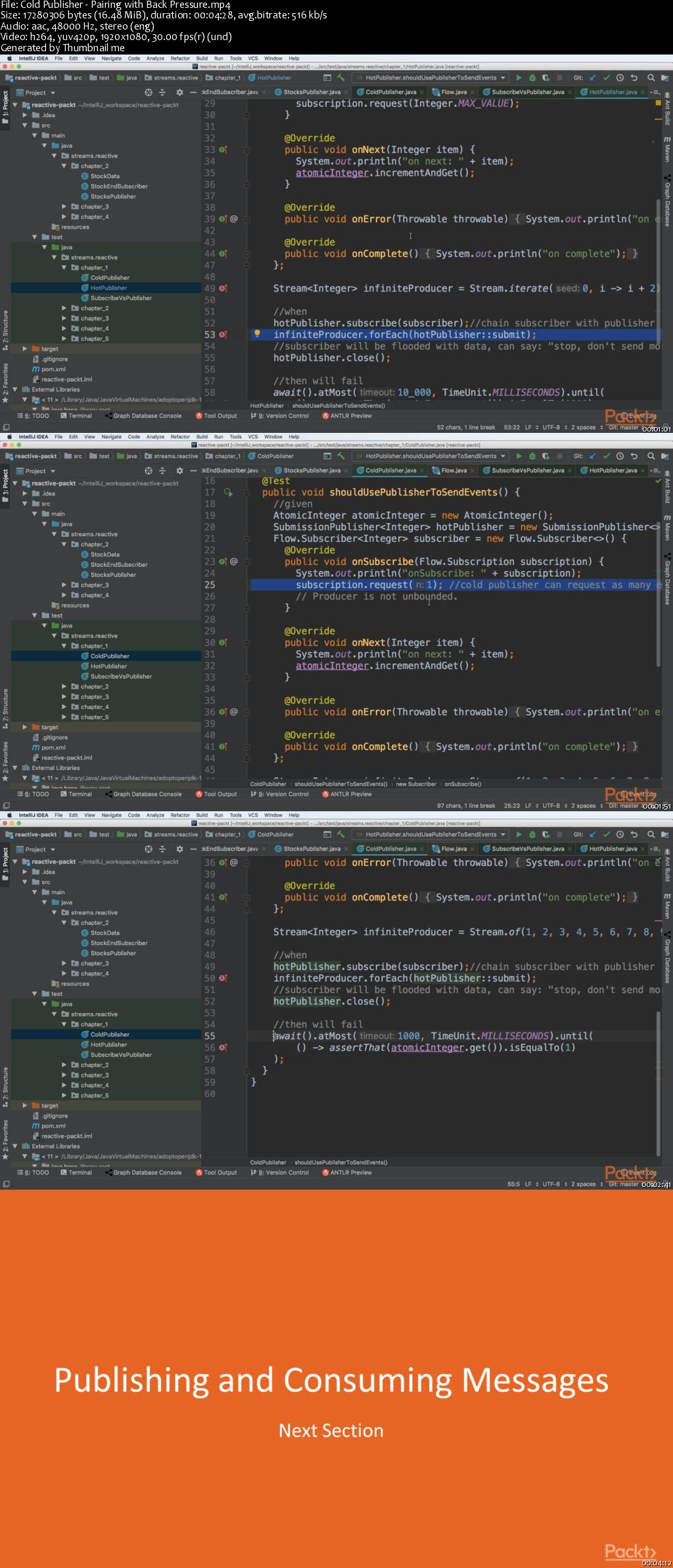Viewport: 673px width, 1568px height.
Task: Click HotPublisher breadcrumb below editor in 00:01:01 frame
Action: point(267,405)
